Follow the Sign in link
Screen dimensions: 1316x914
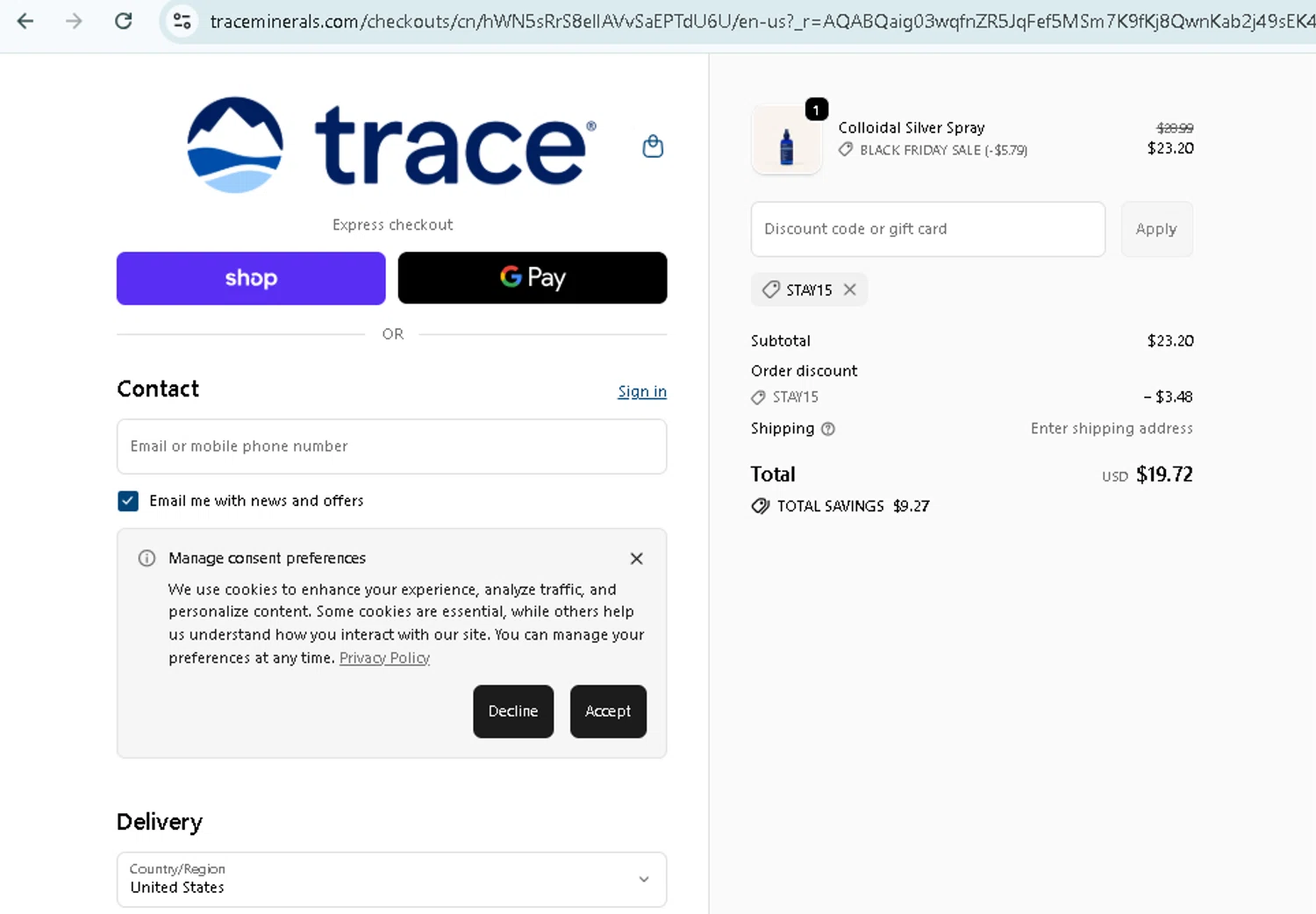coord(642,391)
